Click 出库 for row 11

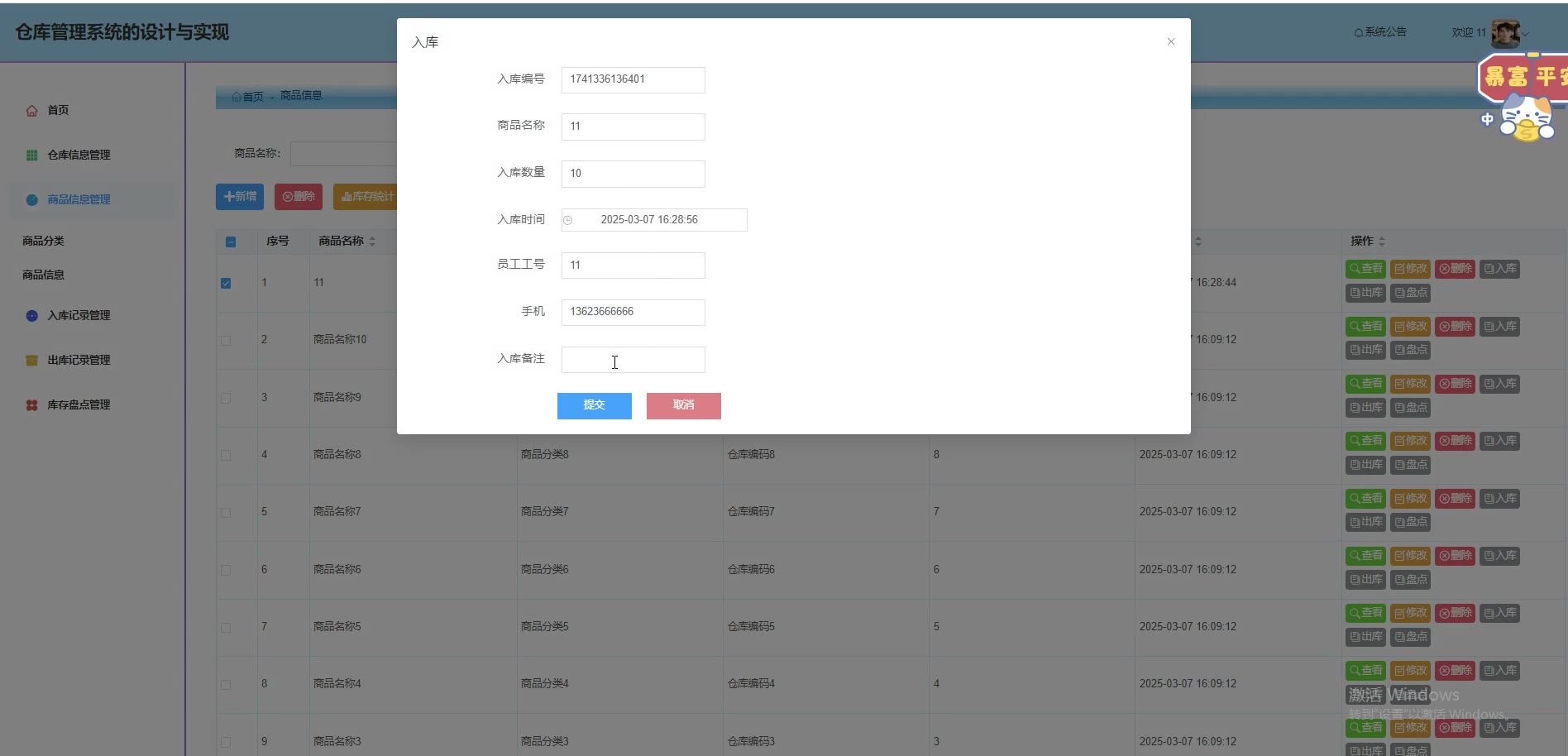[x=1365, y=293]
